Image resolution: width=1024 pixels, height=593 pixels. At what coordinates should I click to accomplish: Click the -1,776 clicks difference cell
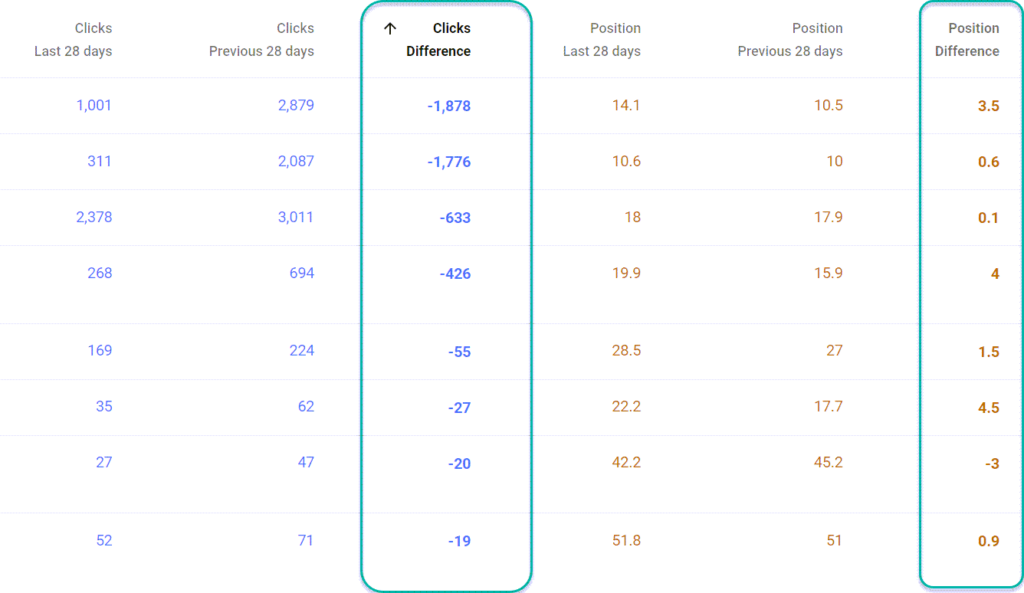pyautogui.click(x=449, y=162)
